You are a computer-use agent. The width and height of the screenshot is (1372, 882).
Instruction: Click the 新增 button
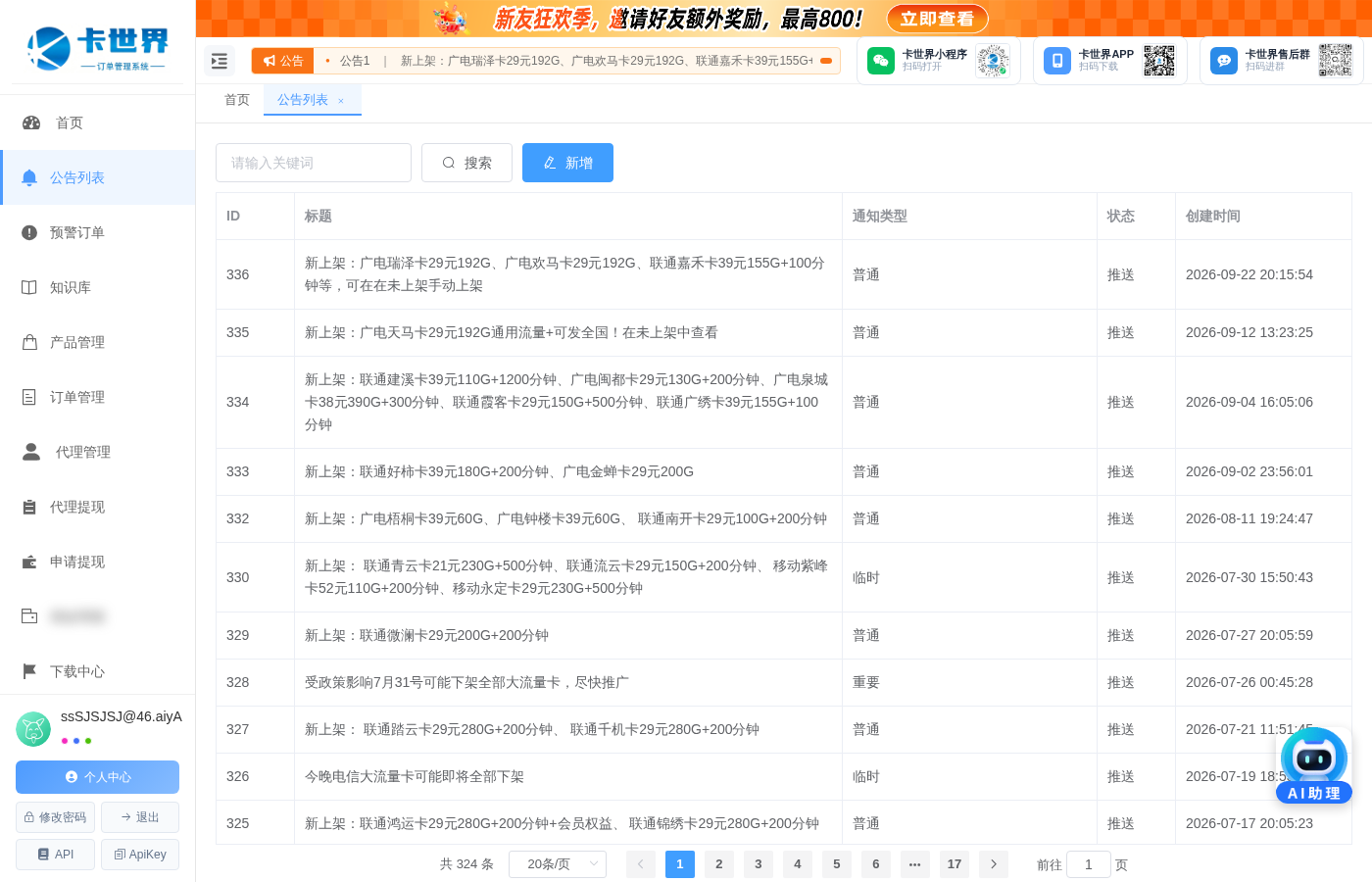(567, 163)
